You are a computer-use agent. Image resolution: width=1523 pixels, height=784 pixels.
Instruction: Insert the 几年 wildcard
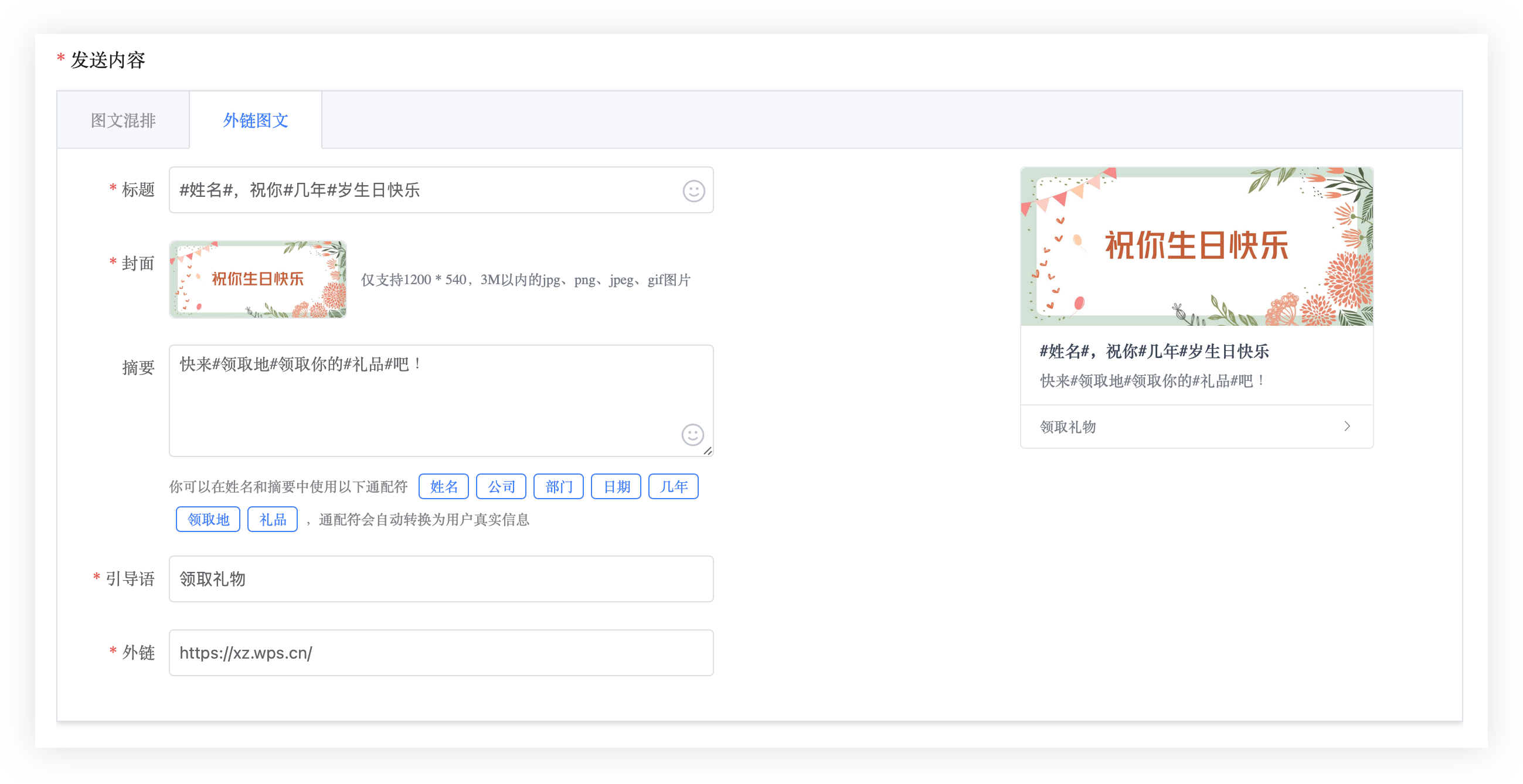(674, 486)
